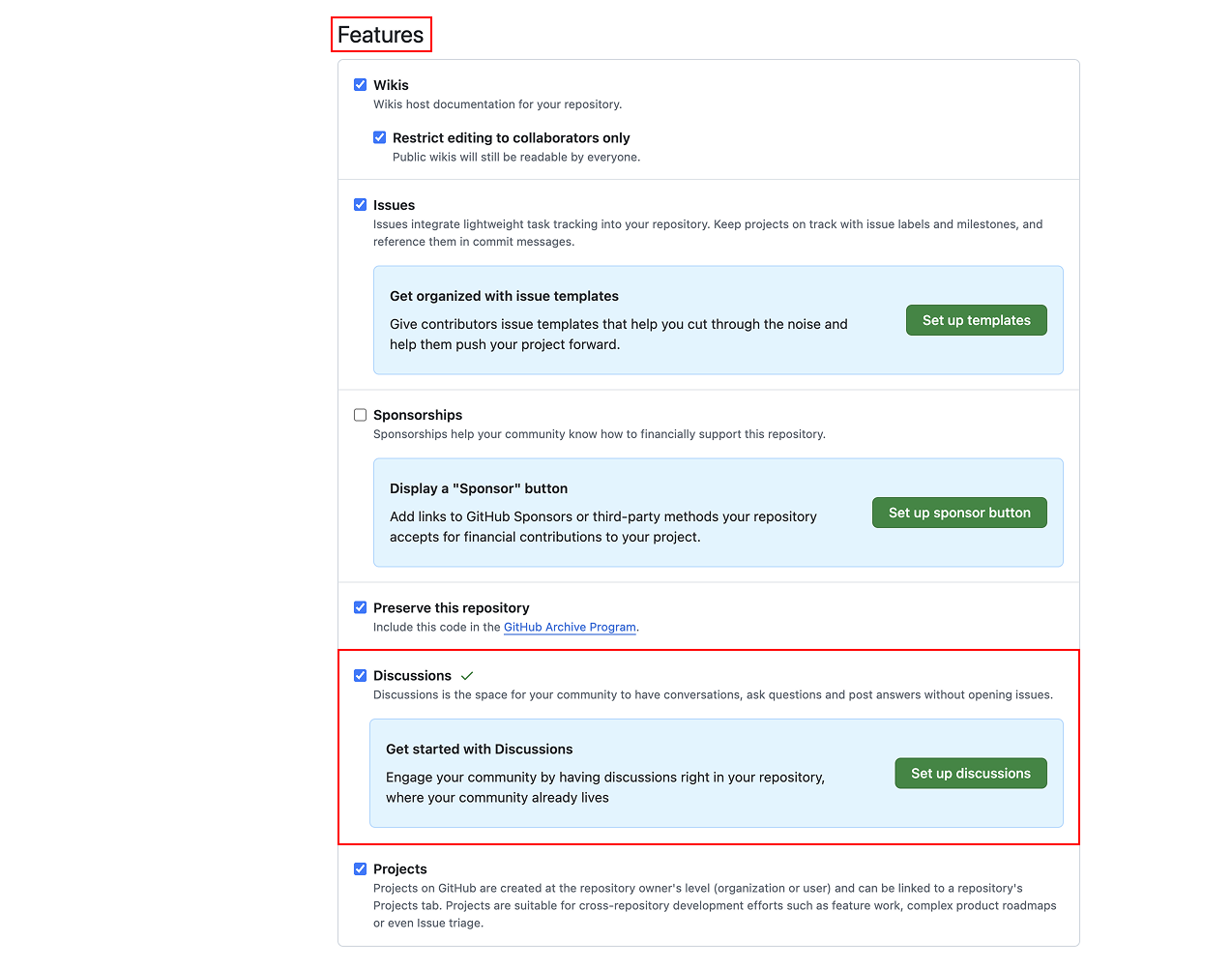Turn off the Discussions checkbox

[361, 675]
